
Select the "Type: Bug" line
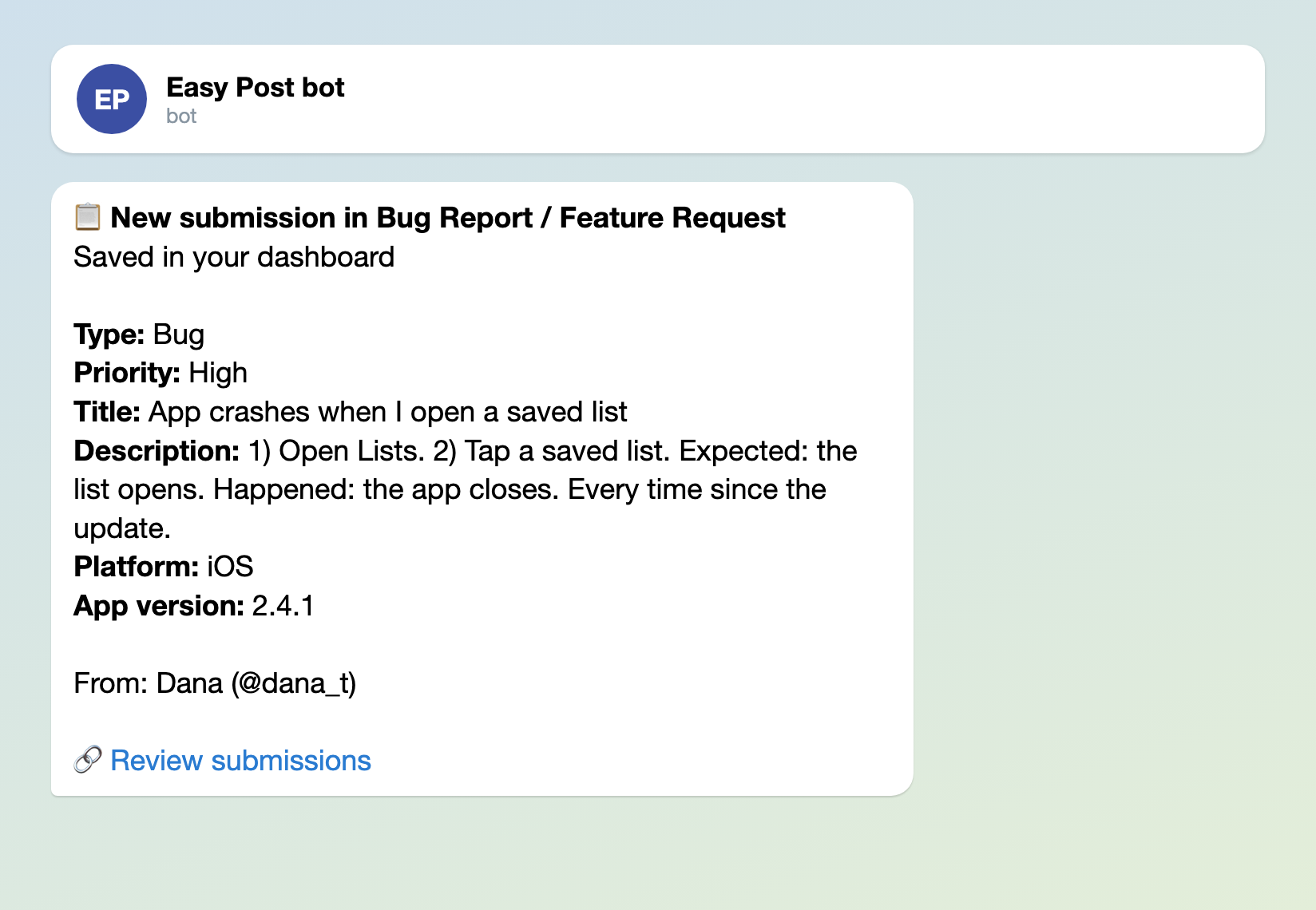tap(139, 334)
